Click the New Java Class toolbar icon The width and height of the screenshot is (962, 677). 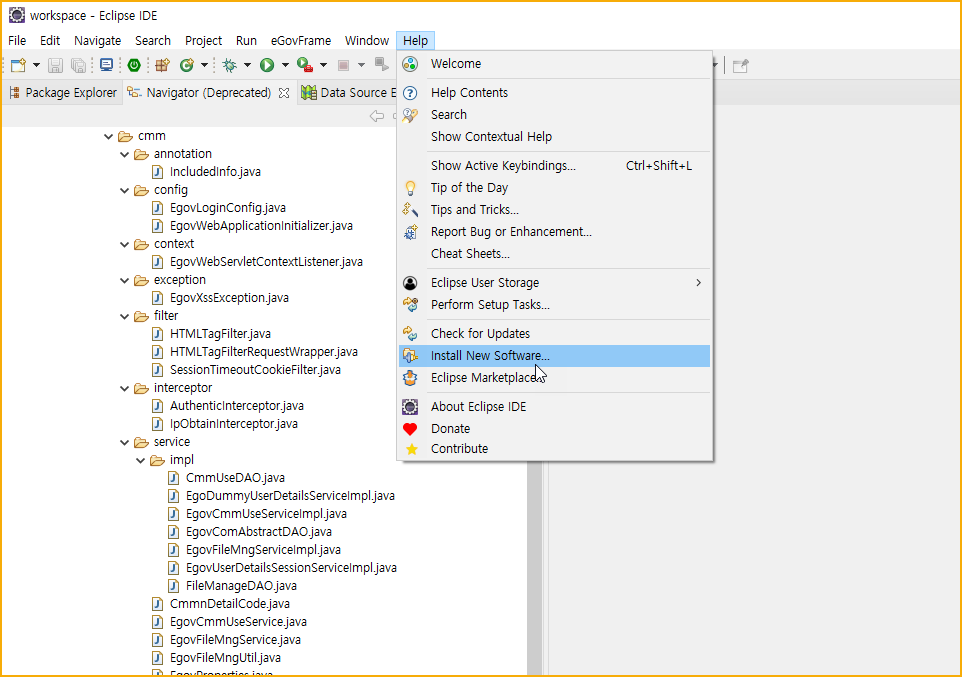[x=187, y=65]
